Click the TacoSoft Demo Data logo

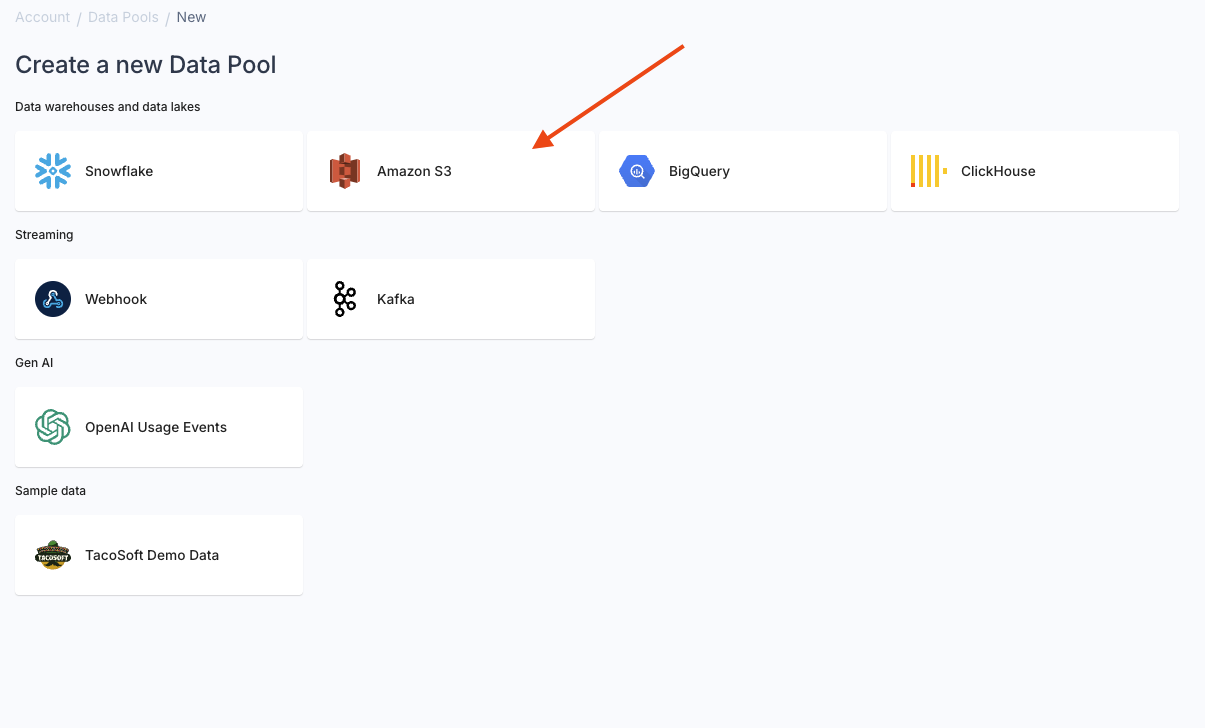point(52,555)
